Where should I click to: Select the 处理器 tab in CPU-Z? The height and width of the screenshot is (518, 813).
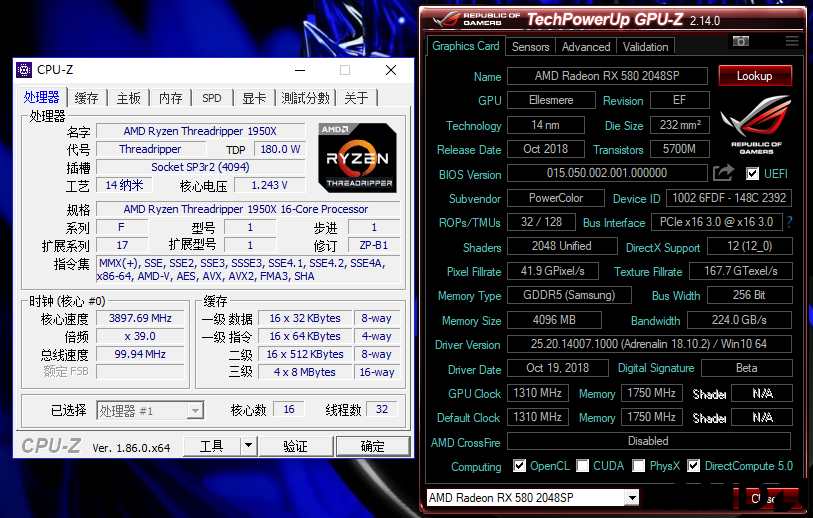click(41, 97)
